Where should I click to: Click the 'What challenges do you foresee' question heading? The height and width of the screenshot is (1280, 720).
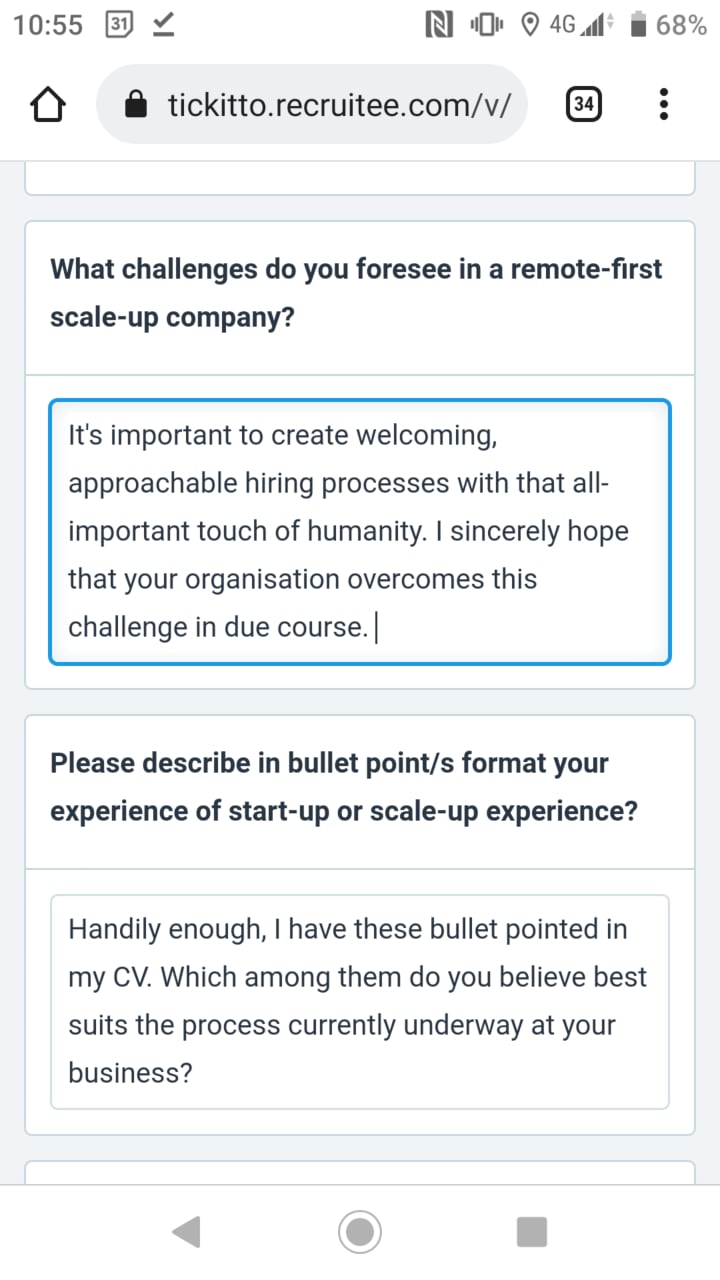(x=356, y=293)
